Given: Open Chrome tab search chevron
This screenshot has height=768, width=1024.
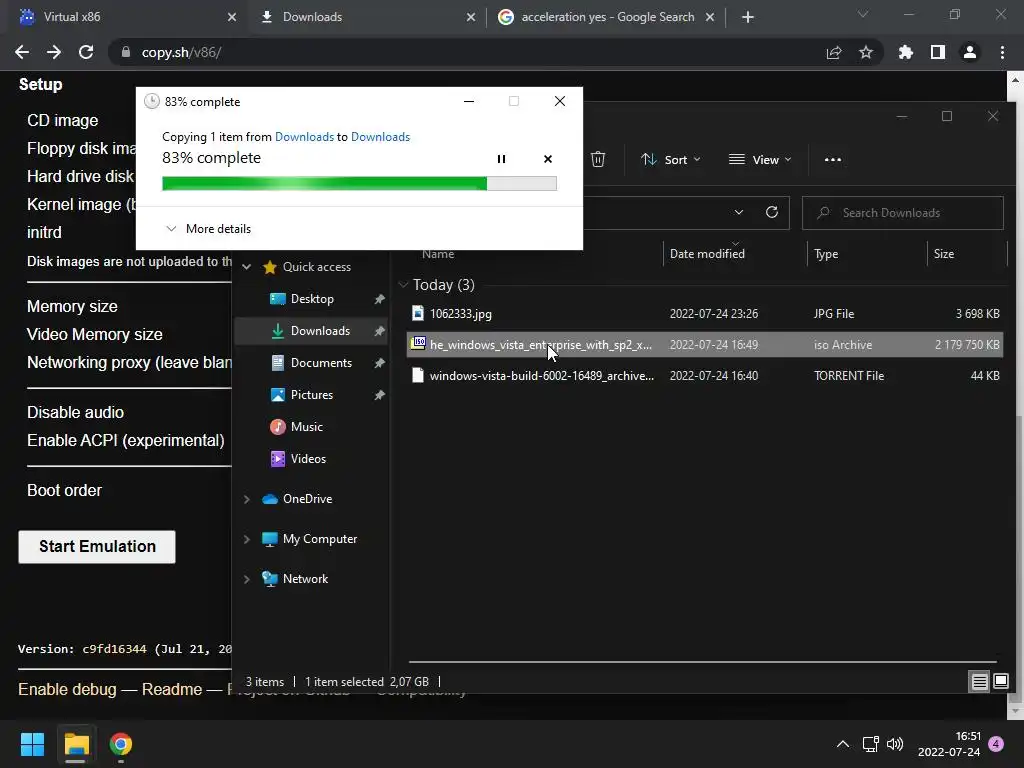Looking at the screenshot, I should click(863, 14).
